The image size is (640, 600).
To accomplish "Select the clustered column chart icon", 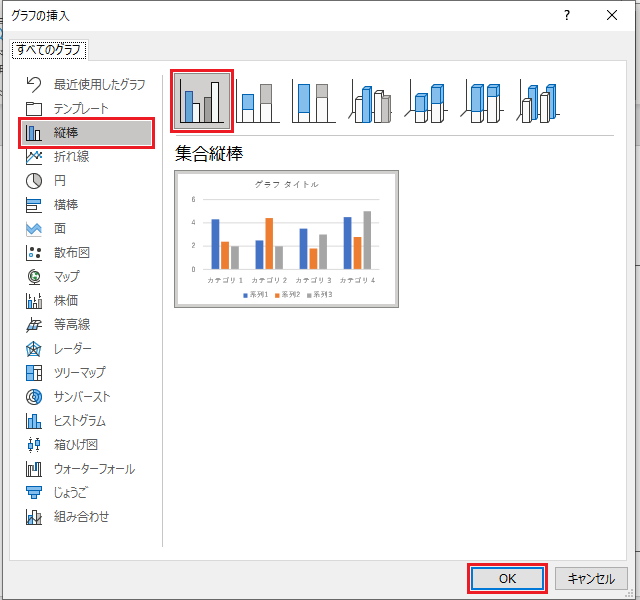I will [x=203, y=100].
